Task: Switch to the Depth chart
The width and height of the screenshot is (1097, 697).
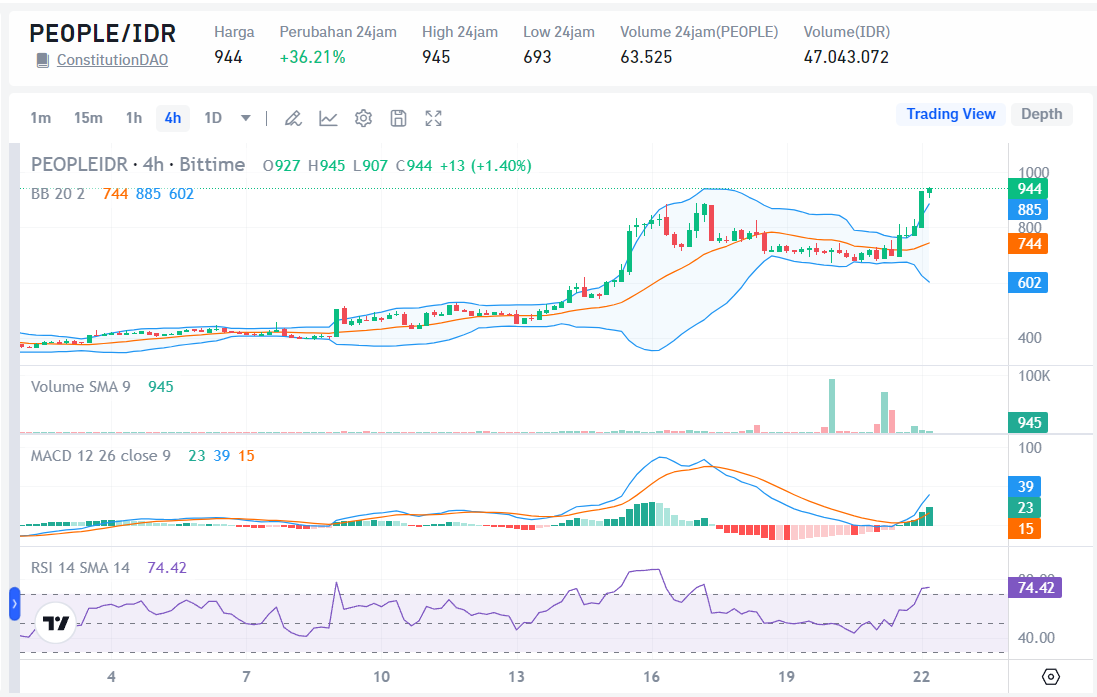Action: click(1041, 114)
